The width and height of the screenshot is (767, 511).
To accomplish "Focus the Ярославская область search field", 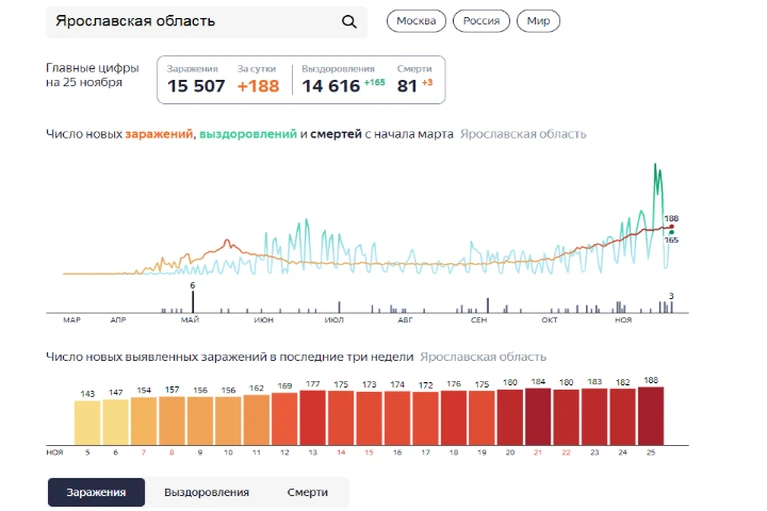I will click(x=206, y=22).
